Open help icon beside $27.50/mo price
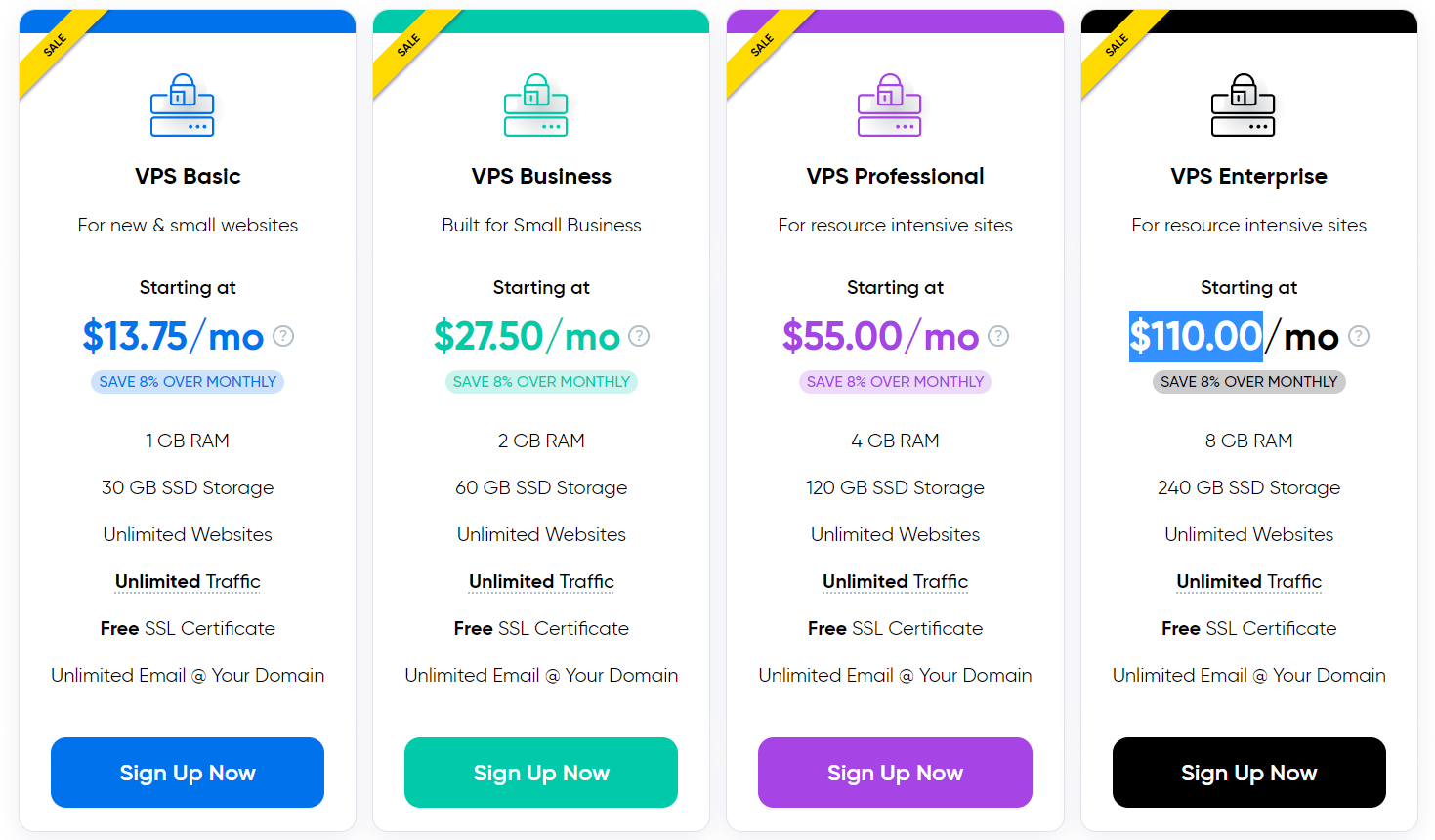 tap(639, 336)
